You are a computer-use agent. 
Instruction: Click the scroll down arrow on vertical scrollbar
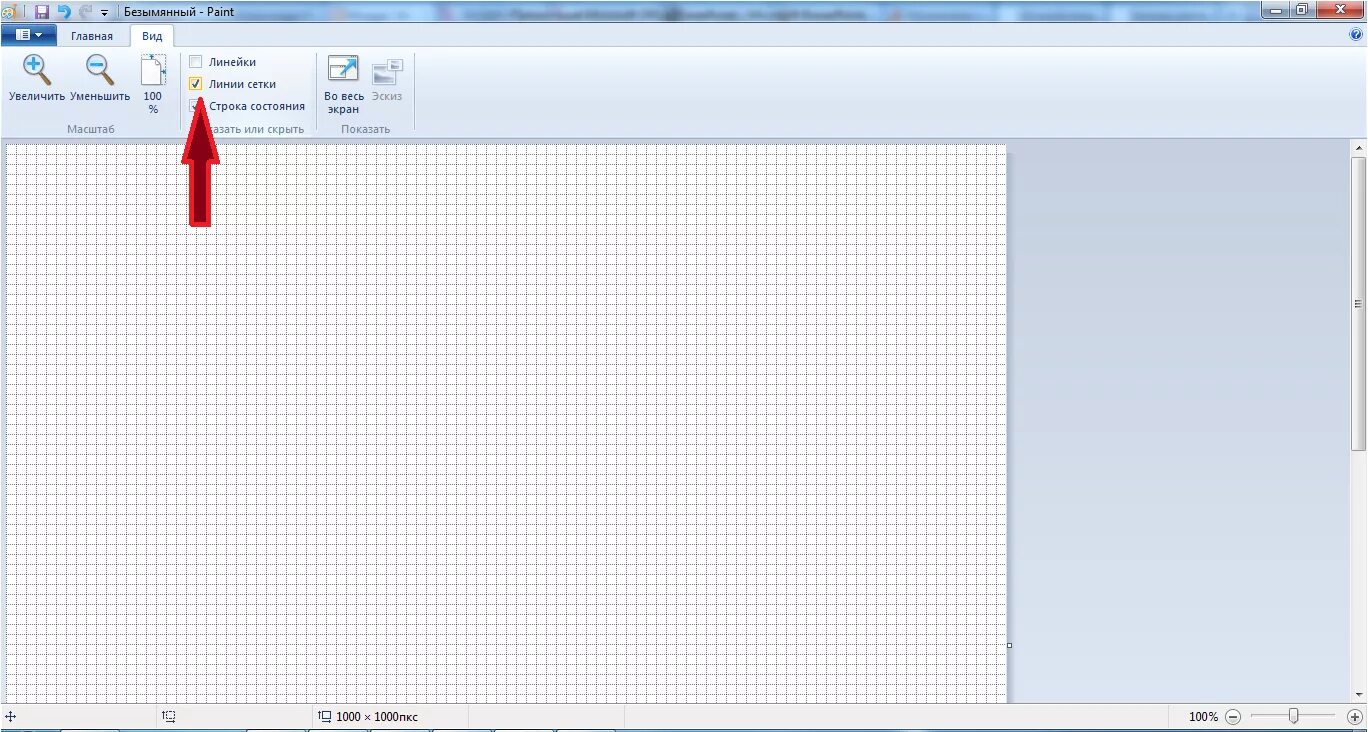(x=1358, y=694)
